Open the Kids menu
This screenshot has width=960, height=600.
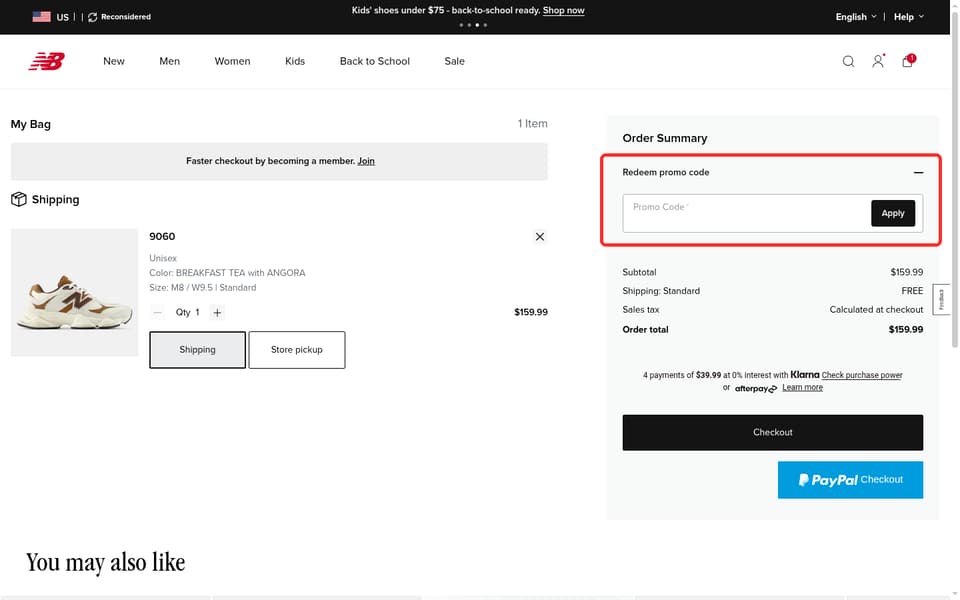coord(294,61)
